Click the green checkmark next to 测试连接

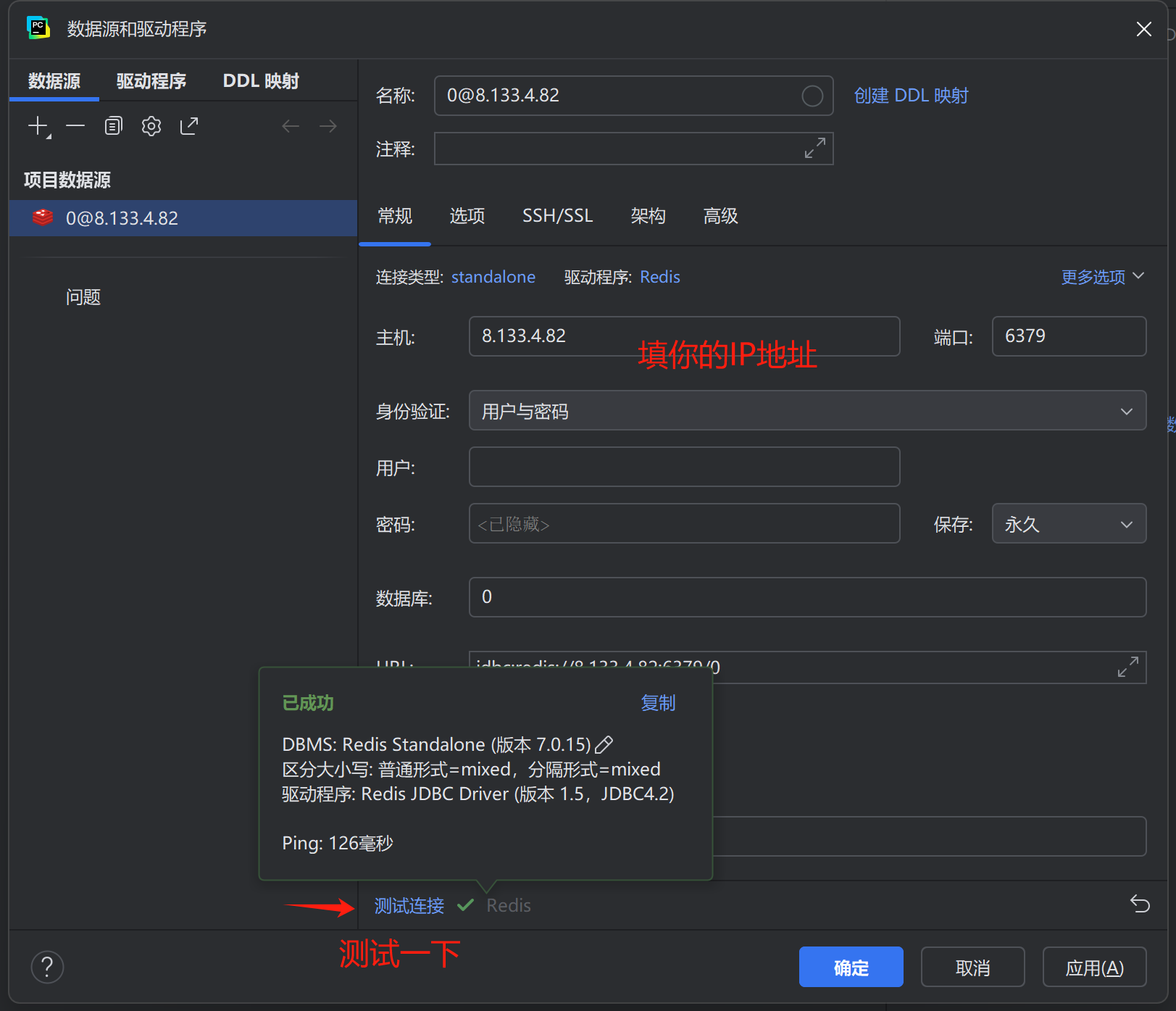click(x=465, y=904)
